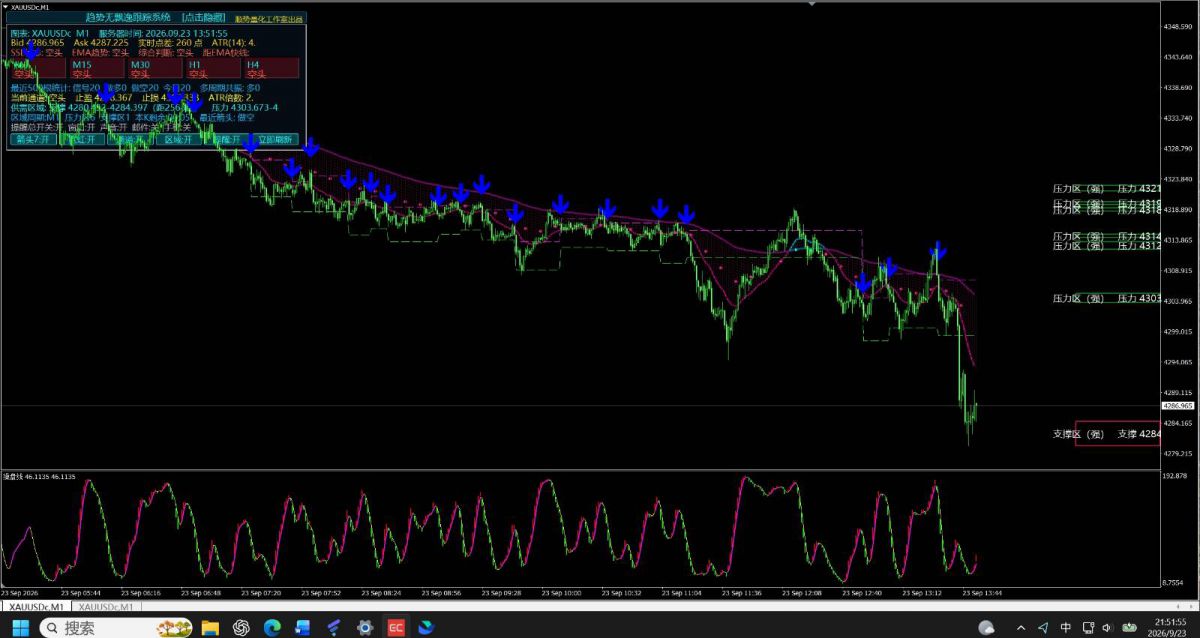The width and height of the screenshot is (1200, 638).
Task: Click the 立即刷新 refresh button
Action: coord(274,140)
